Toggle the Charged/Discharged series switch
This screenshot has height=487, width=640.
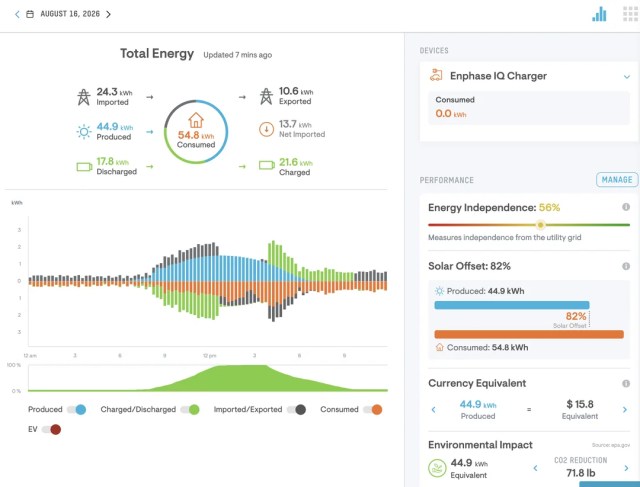point(190,409)
